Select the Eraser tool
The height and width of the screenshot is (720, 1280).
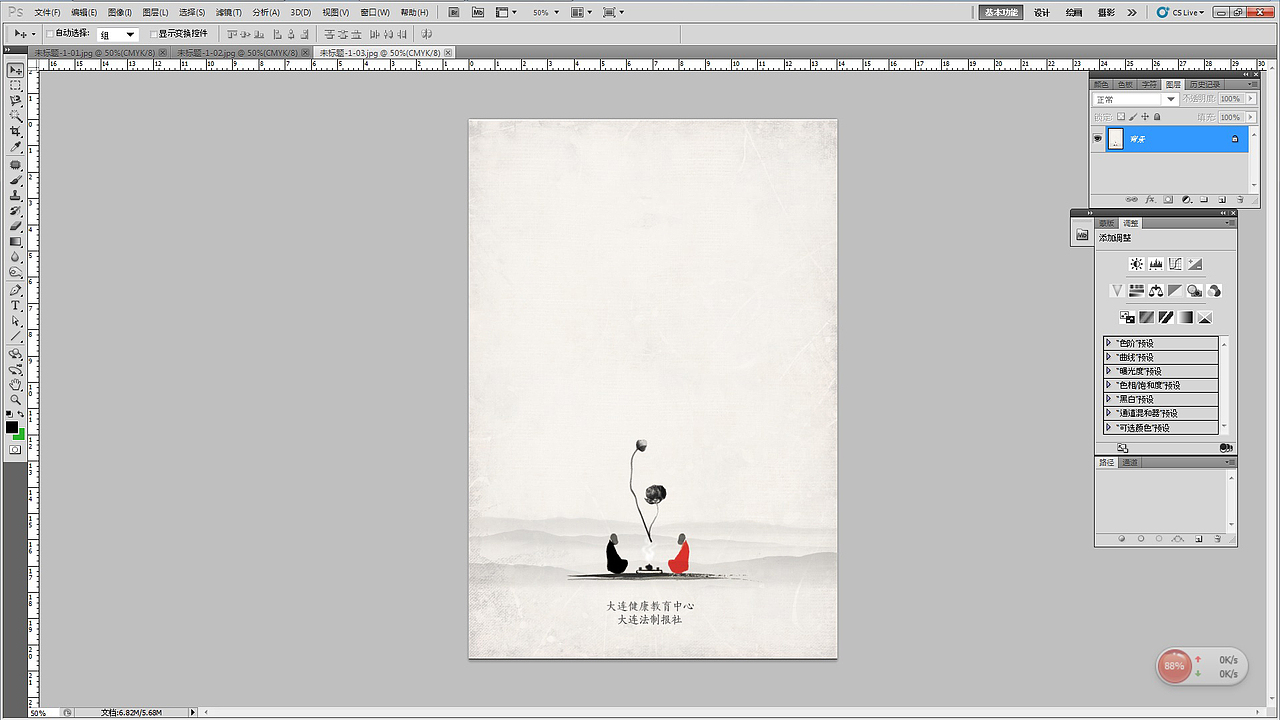tap(15, 226)
